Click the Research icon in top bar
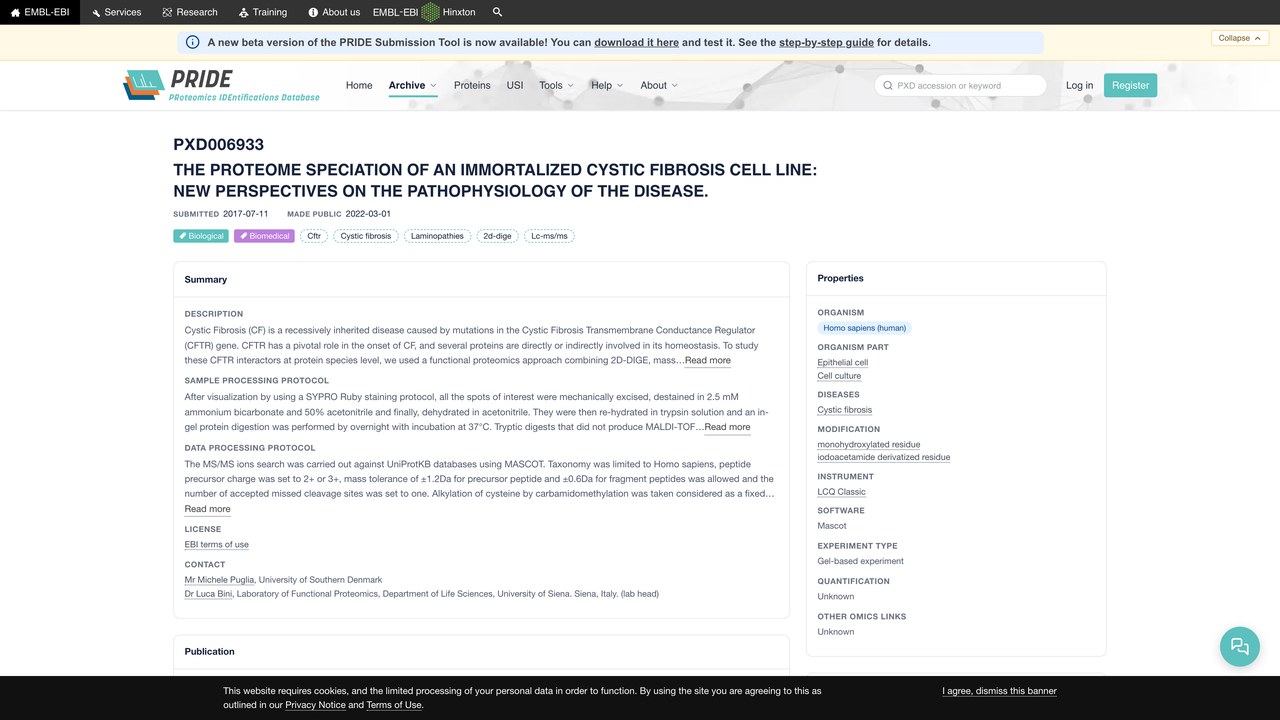 click(x=167, y=12)
